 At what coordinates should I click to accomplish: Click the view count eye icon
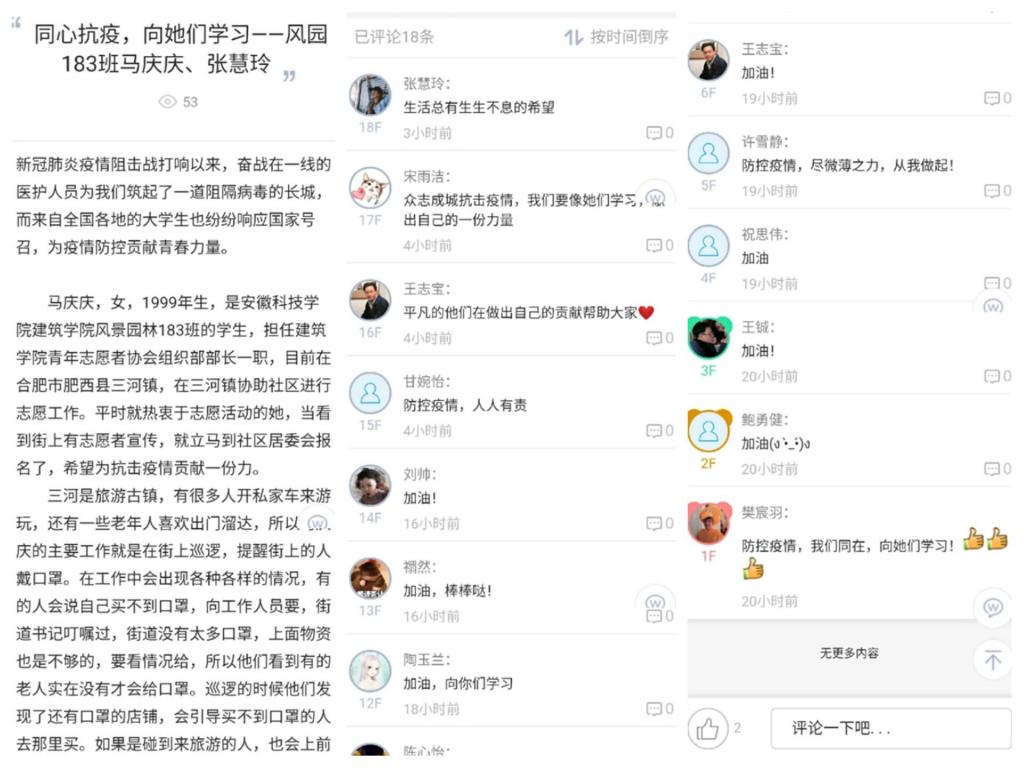[168, 102]
